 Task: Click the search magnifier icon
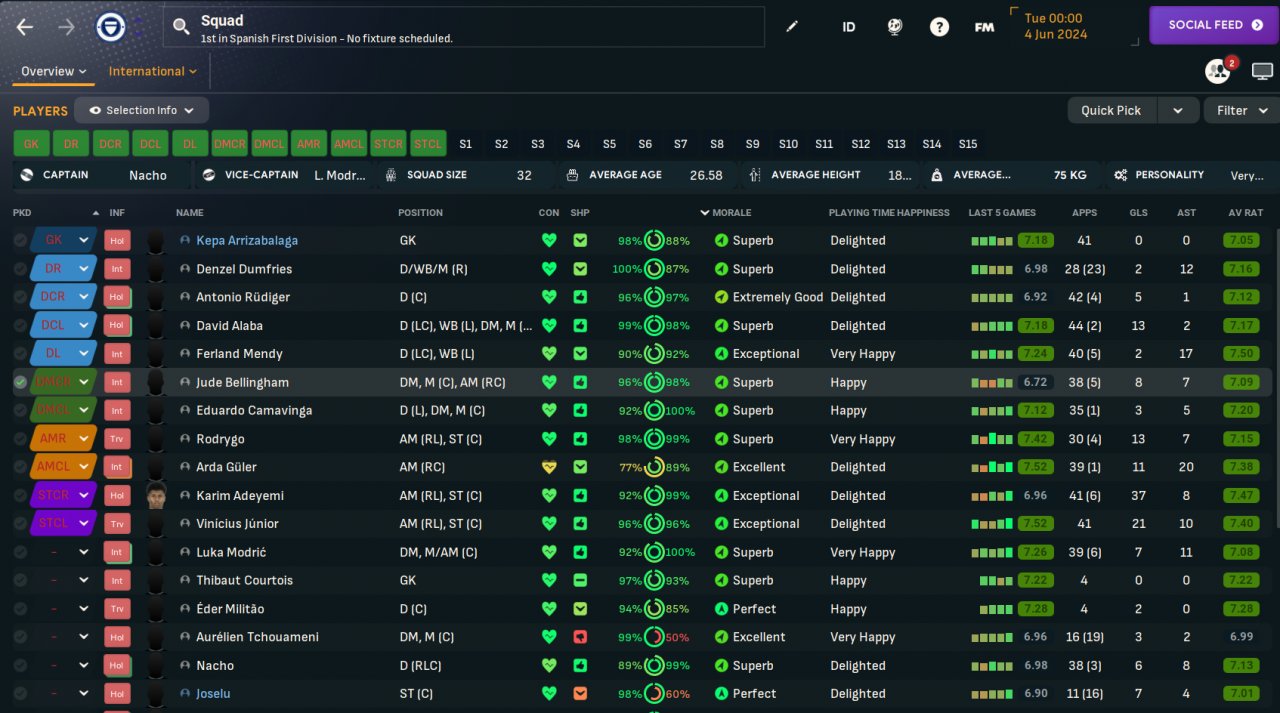(x=181, y=28)
